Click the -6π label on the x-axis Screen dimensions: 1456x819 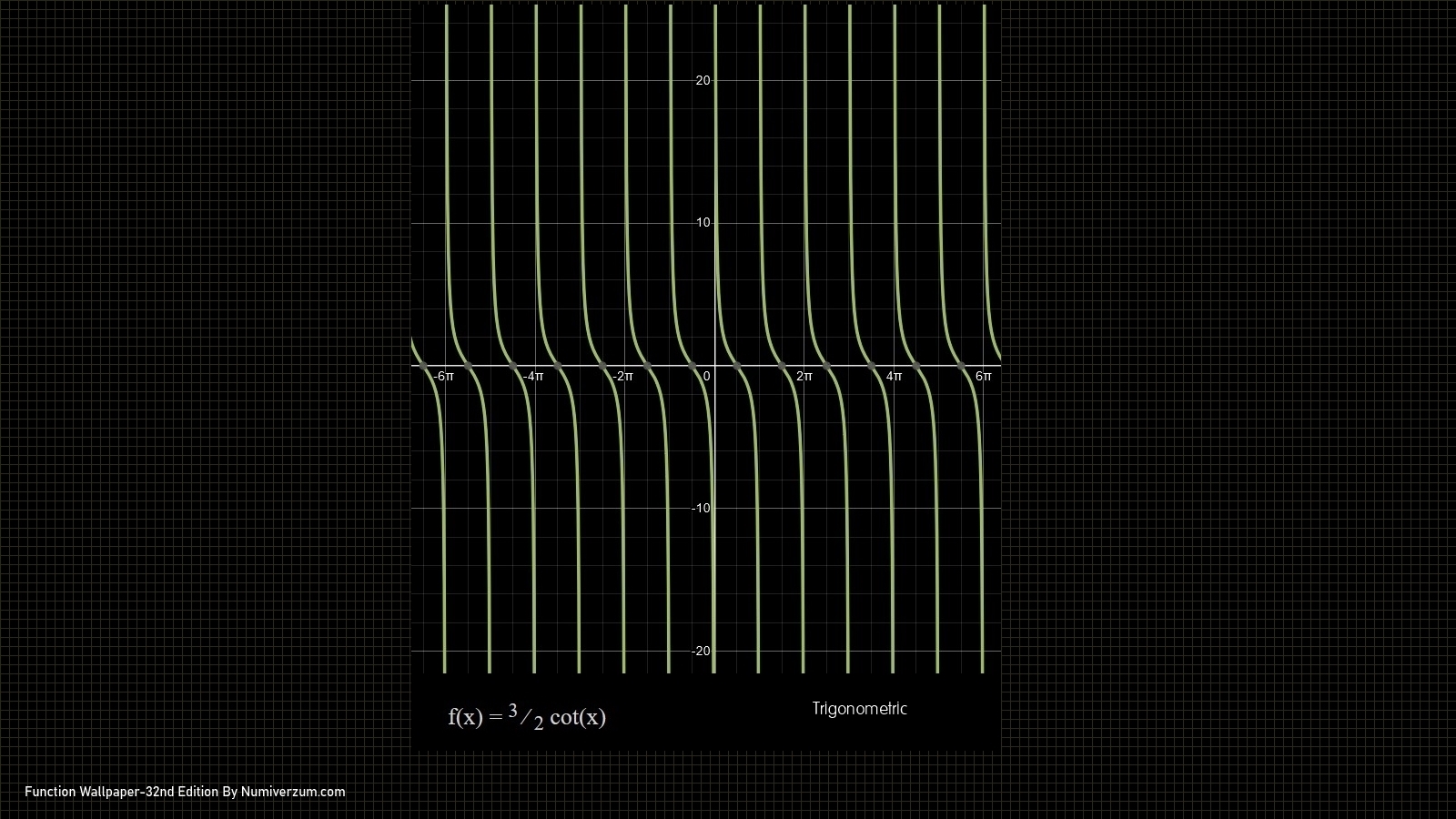coord(443,377)
